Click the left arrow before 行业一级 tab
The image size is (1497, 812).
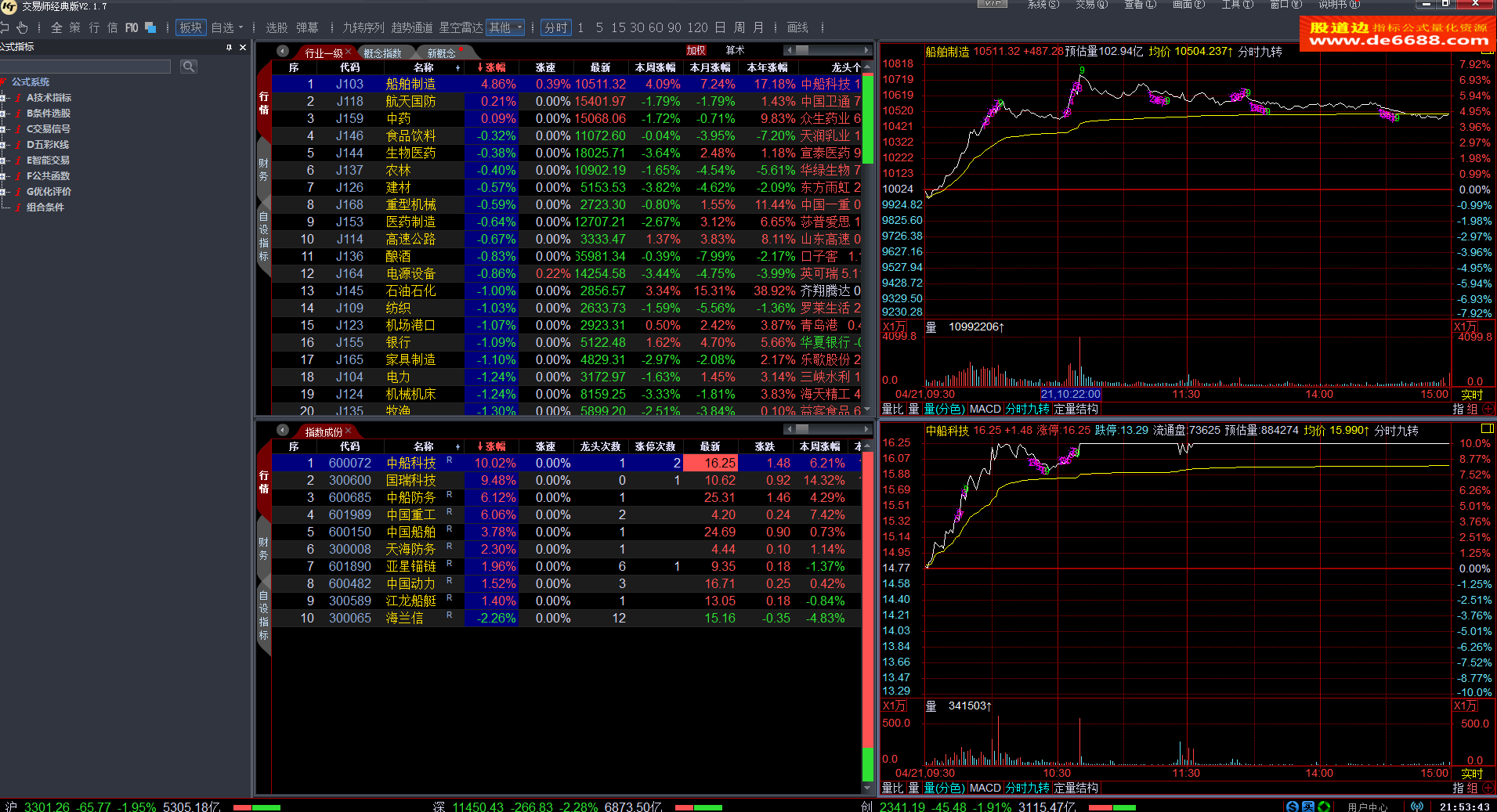(283, 52)
